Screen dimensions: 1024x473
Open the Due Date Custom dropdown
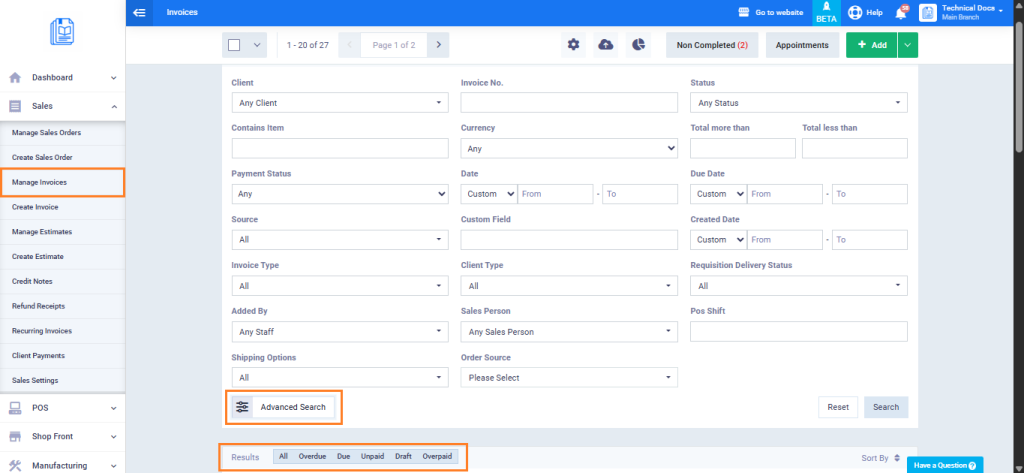click(x=718, y=194)
